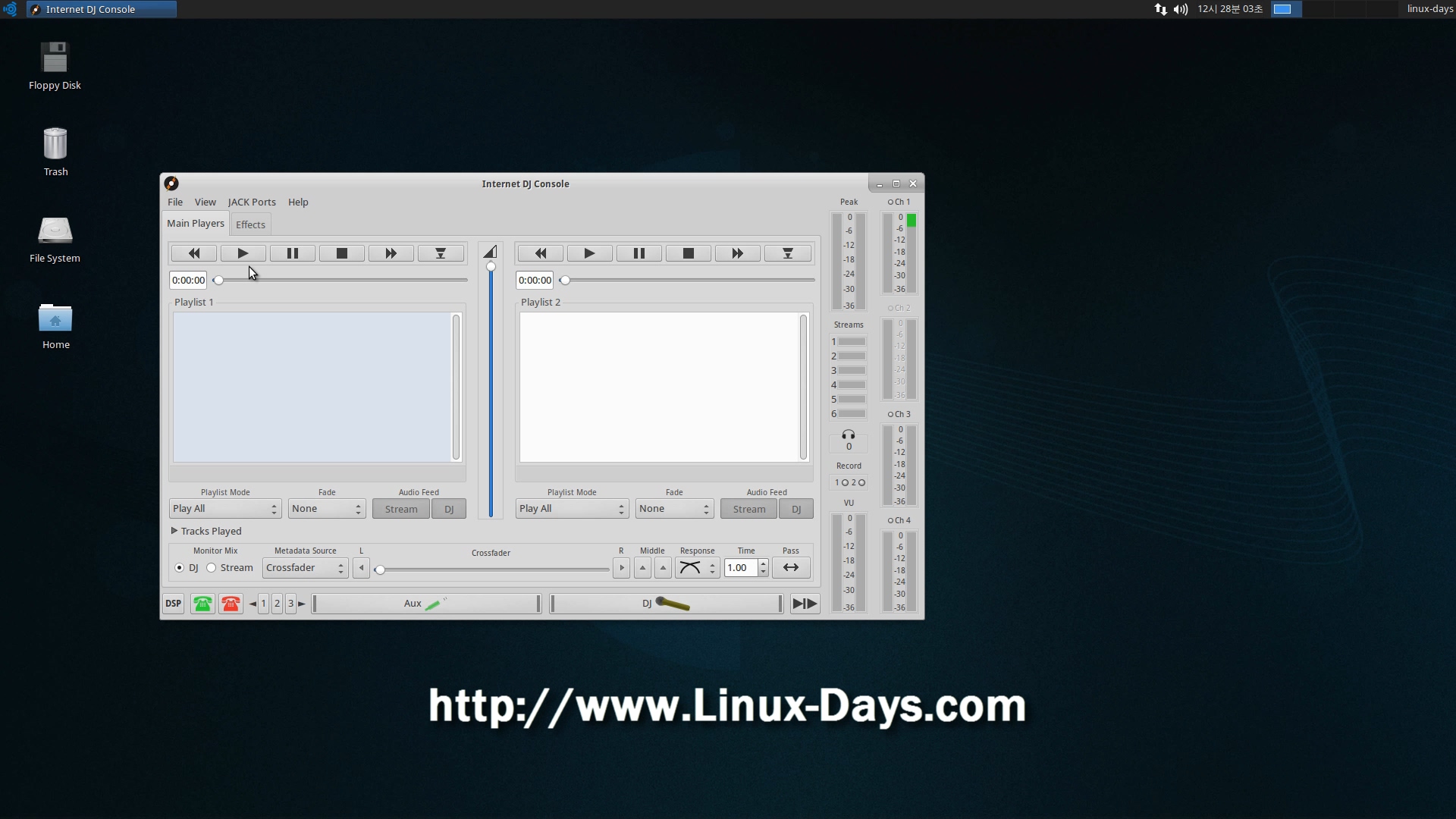Image resolution: width=1456 pixels, height=819 pixels.
Task: Open Playlist 2 Fade dropdown
Action: coord(674,509)
